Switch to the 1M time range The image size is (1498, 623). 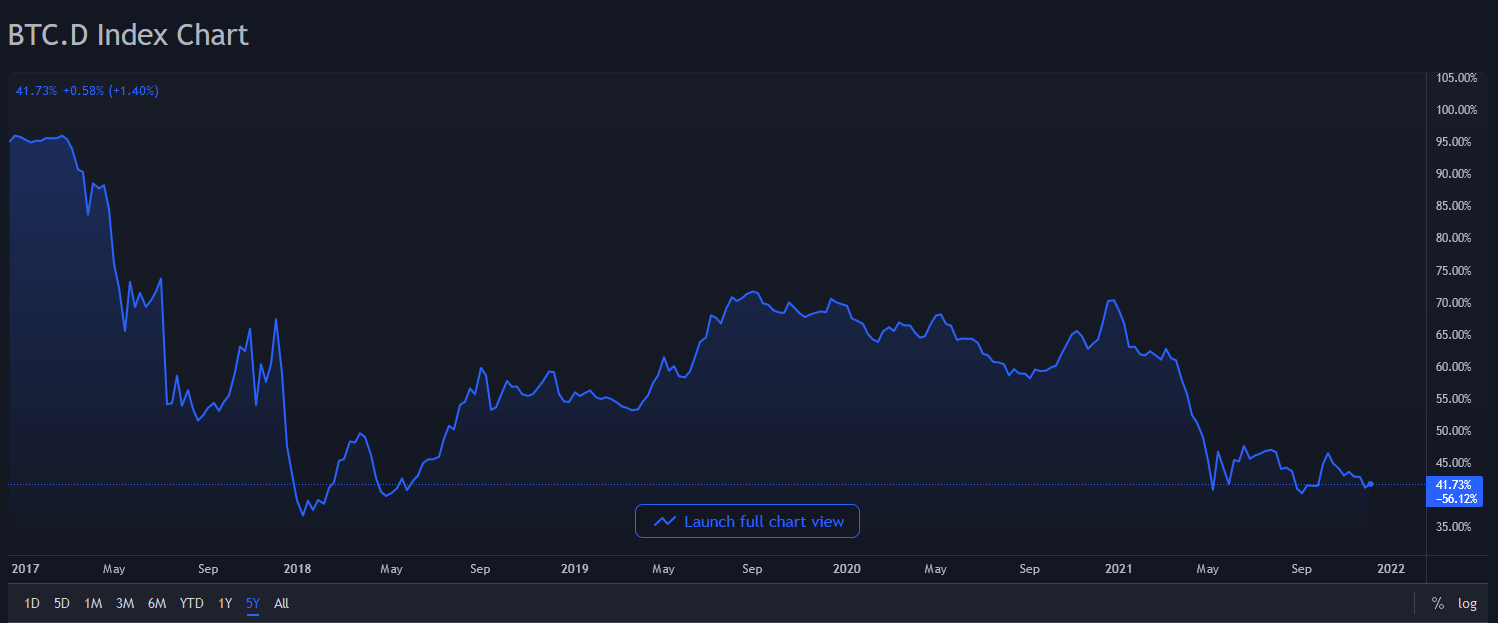[x=93, y=603]
